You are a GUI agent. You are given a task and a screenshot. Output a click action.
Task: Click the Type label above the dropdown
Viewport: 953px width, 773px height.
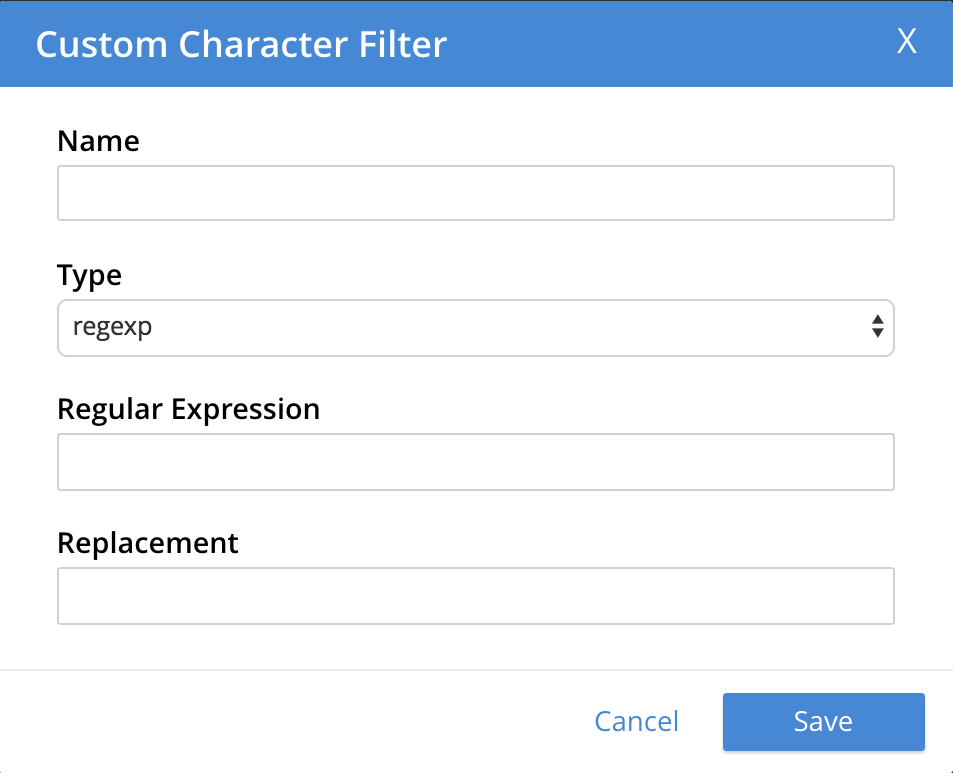click(89, 275)
